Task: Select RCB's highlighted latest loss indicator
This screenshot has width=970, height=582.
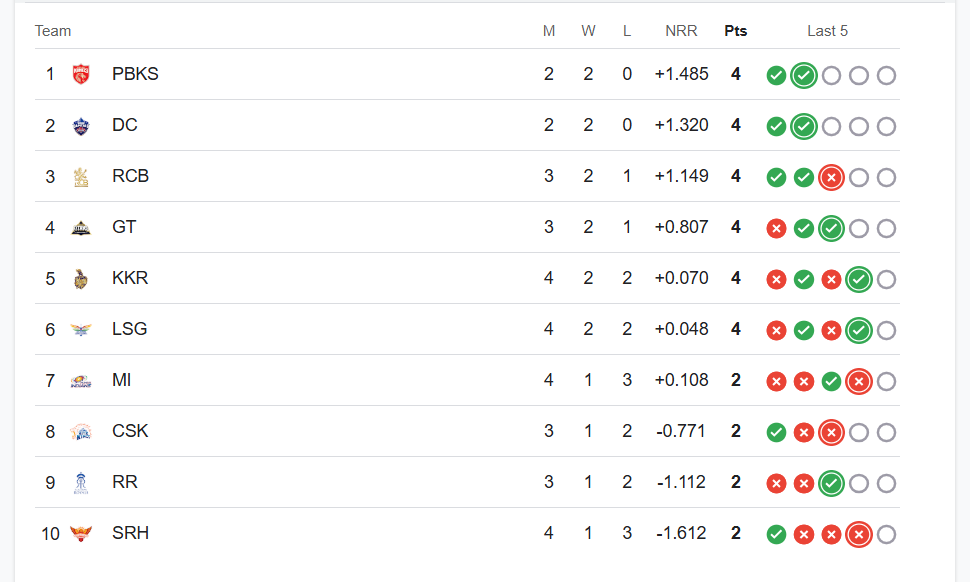Action: (x=831, y=178)
